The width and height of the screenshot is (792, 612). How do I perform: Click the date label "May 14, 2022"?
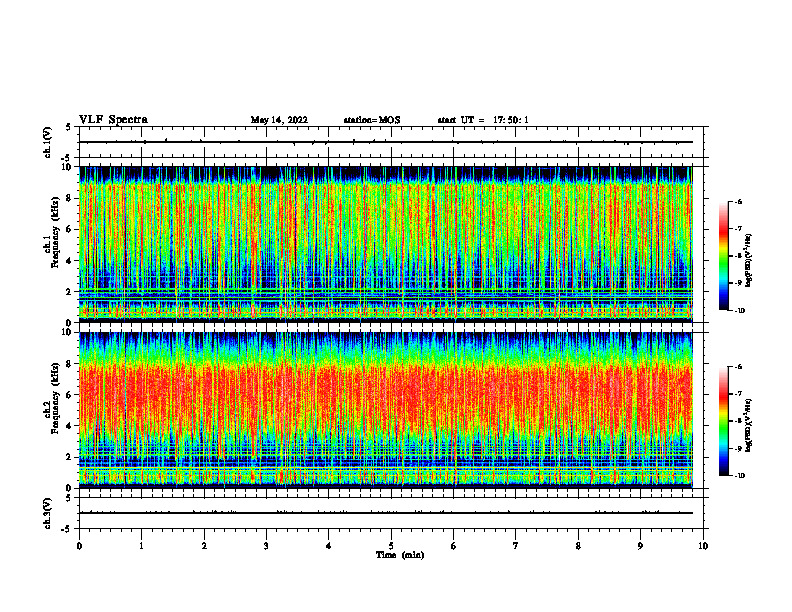pos(279,120)
